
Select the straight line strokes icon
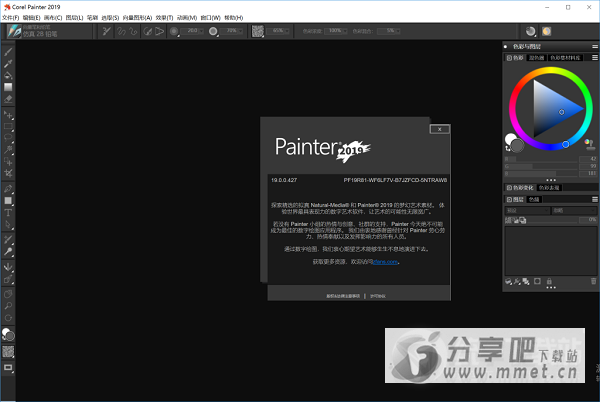(x=134, y=31)
